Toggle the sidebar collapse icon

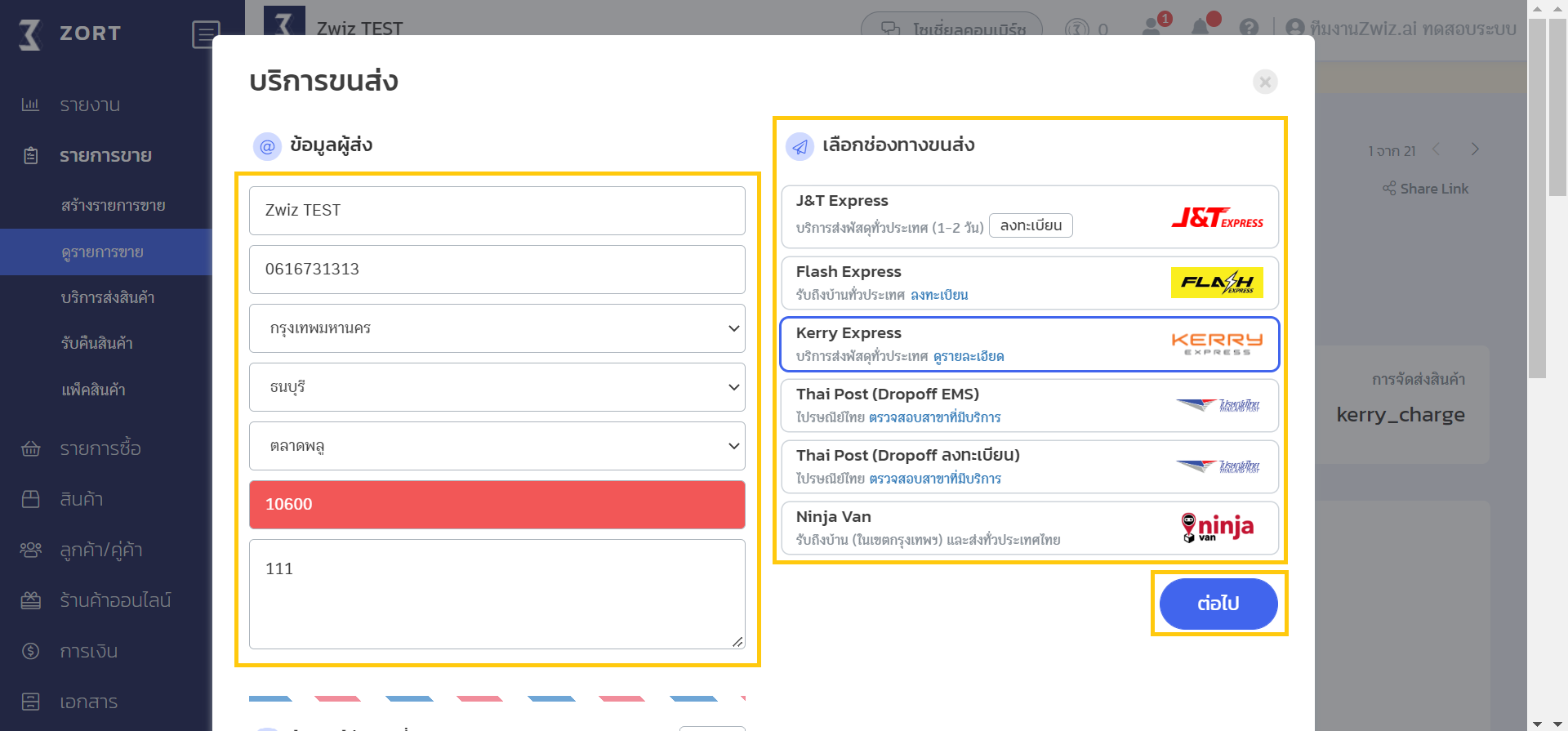tap(206, 34)
